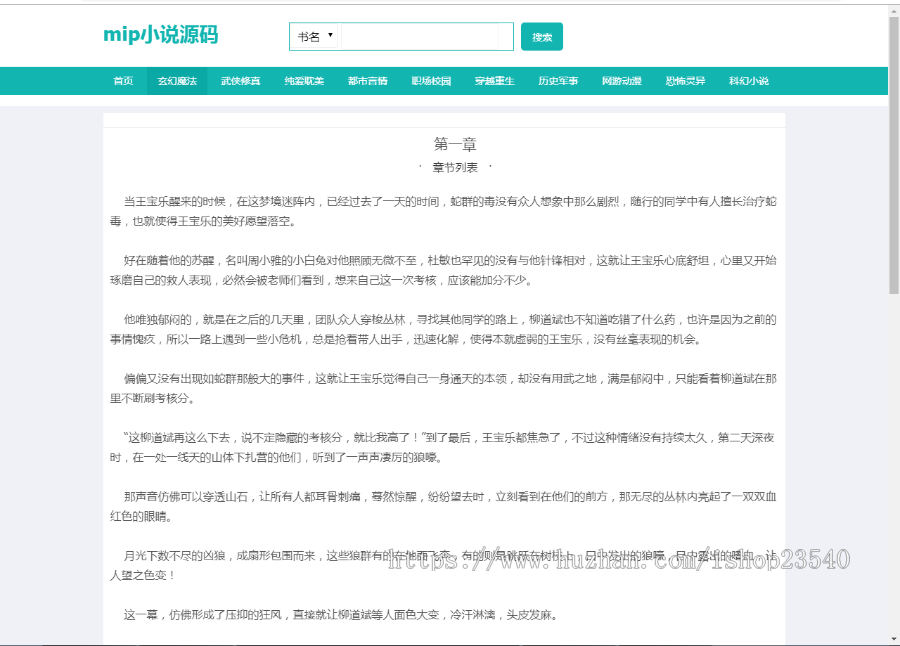Open the 穿越重生 category

pyautogui.click(x=494, y=81)
